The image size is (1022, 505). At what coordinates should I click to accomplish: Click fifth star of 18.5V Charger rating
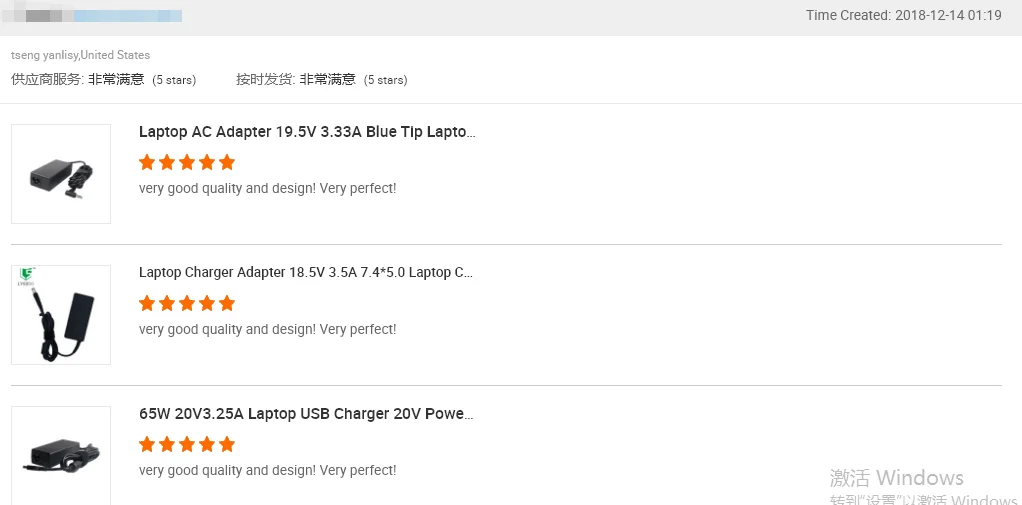point(227,303)
